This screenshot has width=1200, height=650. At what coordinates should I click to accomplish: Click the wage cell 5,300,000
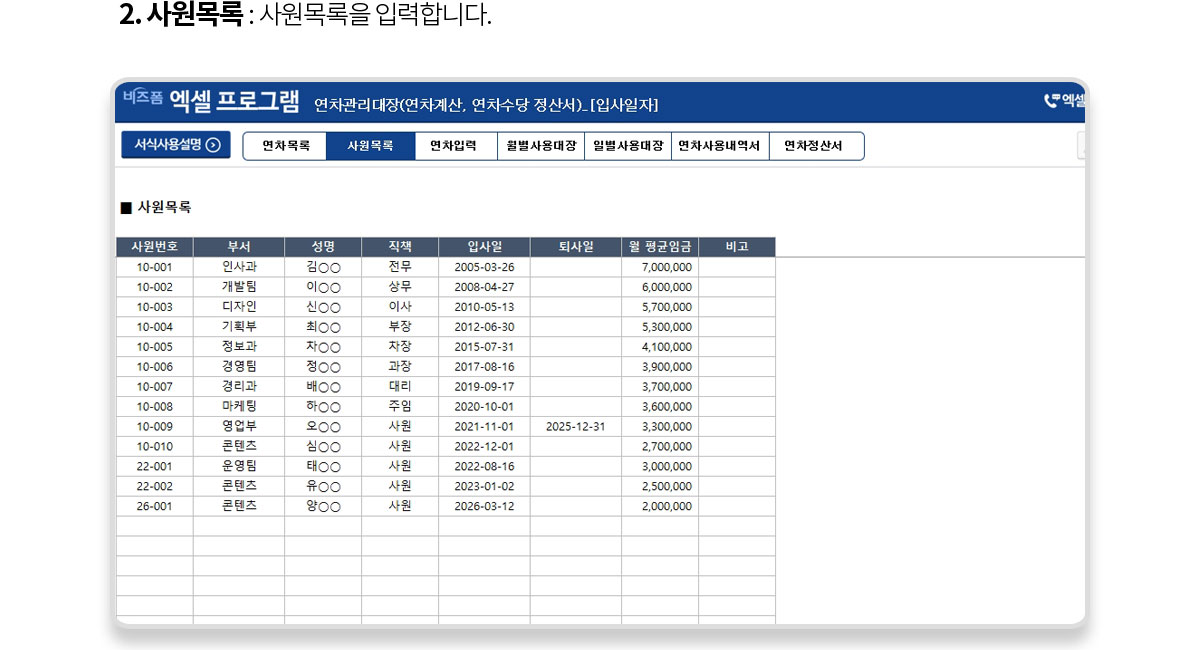[660, 327]
